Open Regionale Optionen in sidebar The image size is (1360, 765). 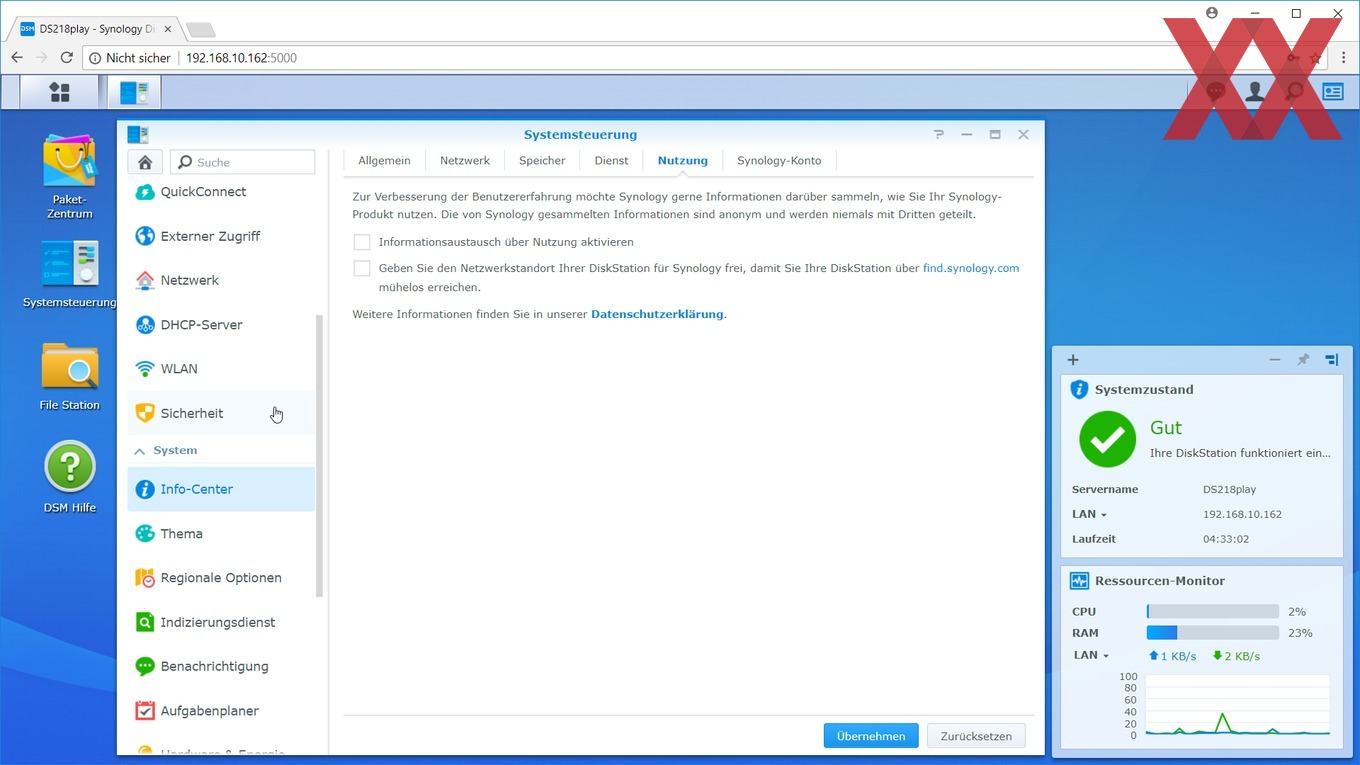221,578
